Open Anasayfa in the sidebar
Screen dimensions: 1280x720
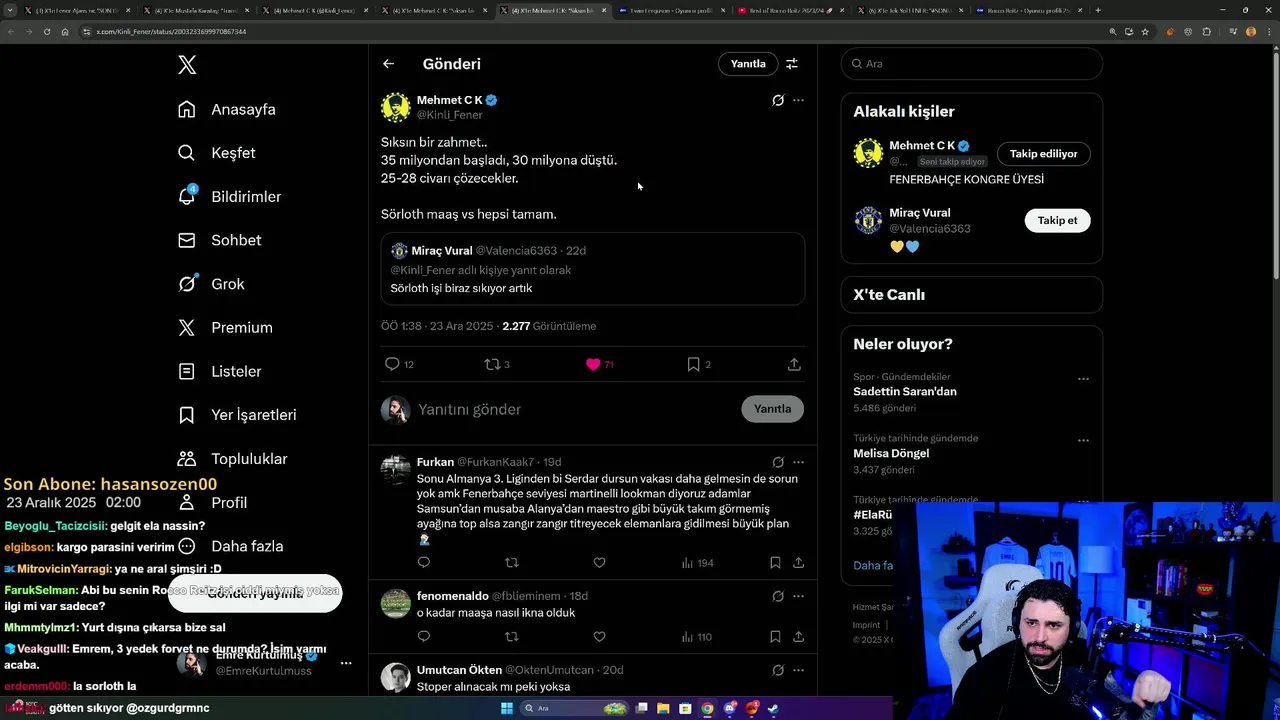coord(227,109)
